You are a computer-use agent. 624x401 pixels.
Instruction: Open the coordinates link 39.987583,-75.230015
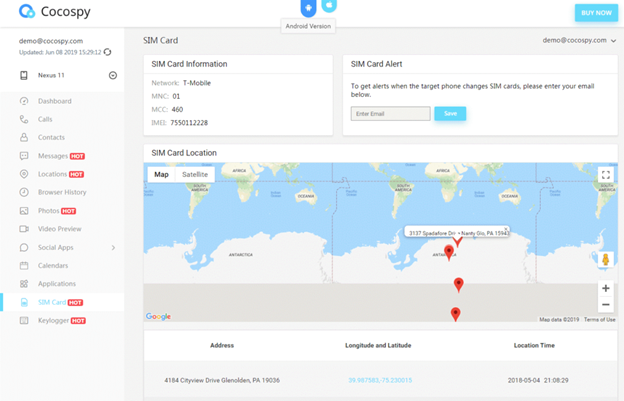(x=380, y=380)
